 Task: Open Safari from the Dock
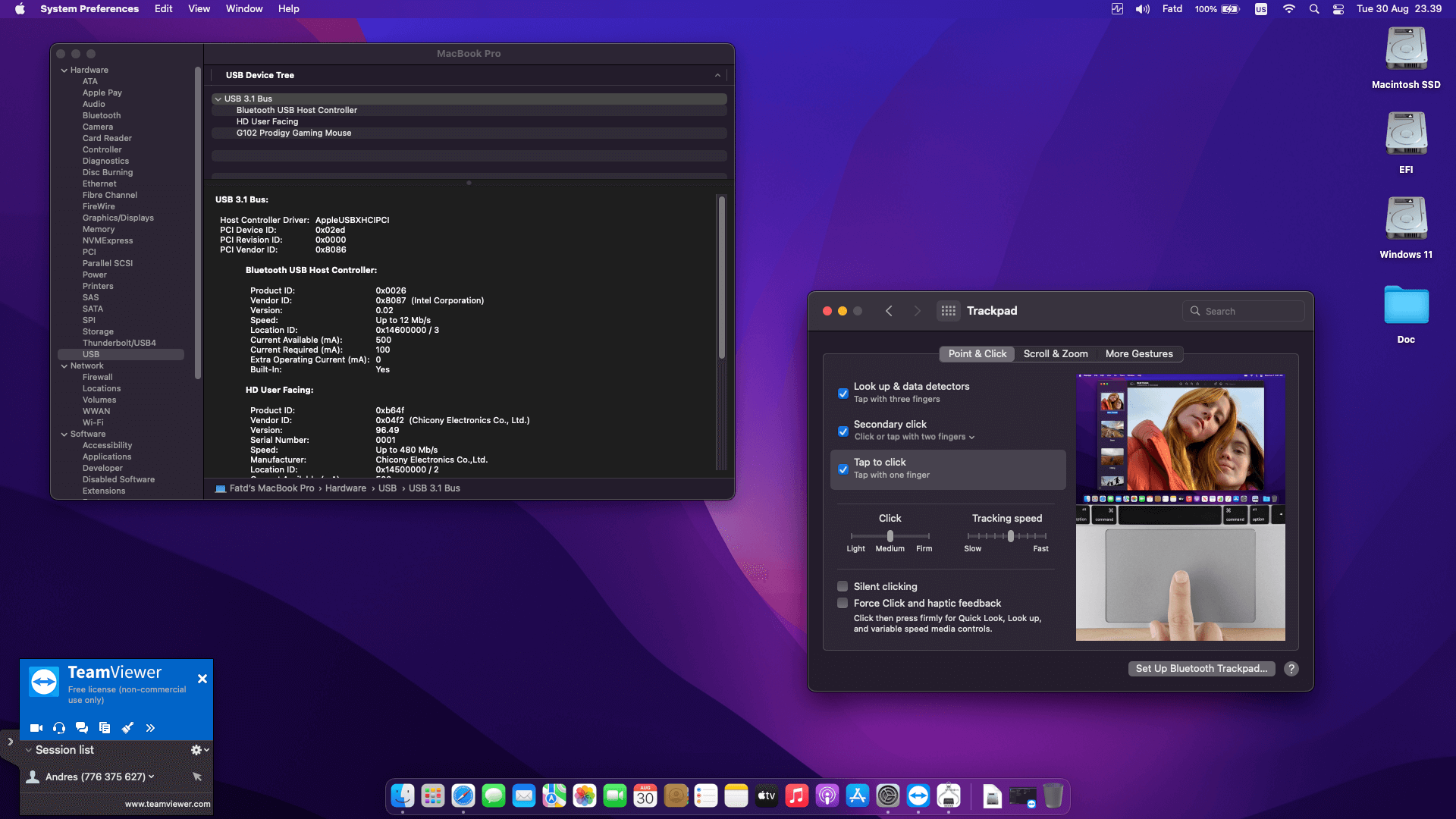pos(463,795)
